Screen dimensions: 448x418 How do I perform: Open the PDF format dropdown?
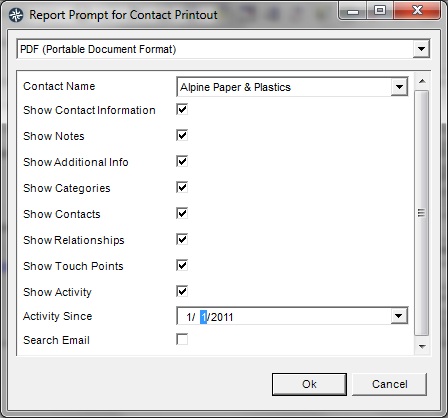[x=421, y=49]
